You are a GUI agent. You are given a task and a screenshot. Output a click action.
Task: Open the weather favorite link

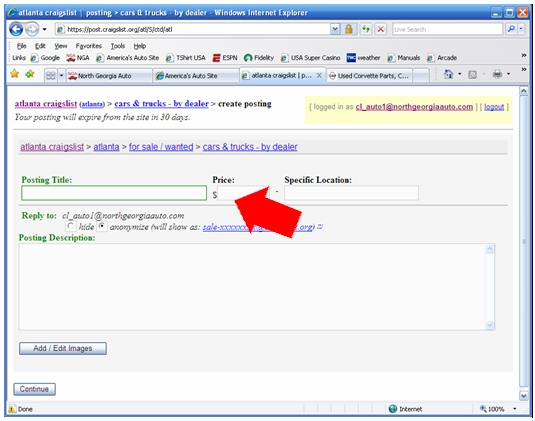point(364,58)
